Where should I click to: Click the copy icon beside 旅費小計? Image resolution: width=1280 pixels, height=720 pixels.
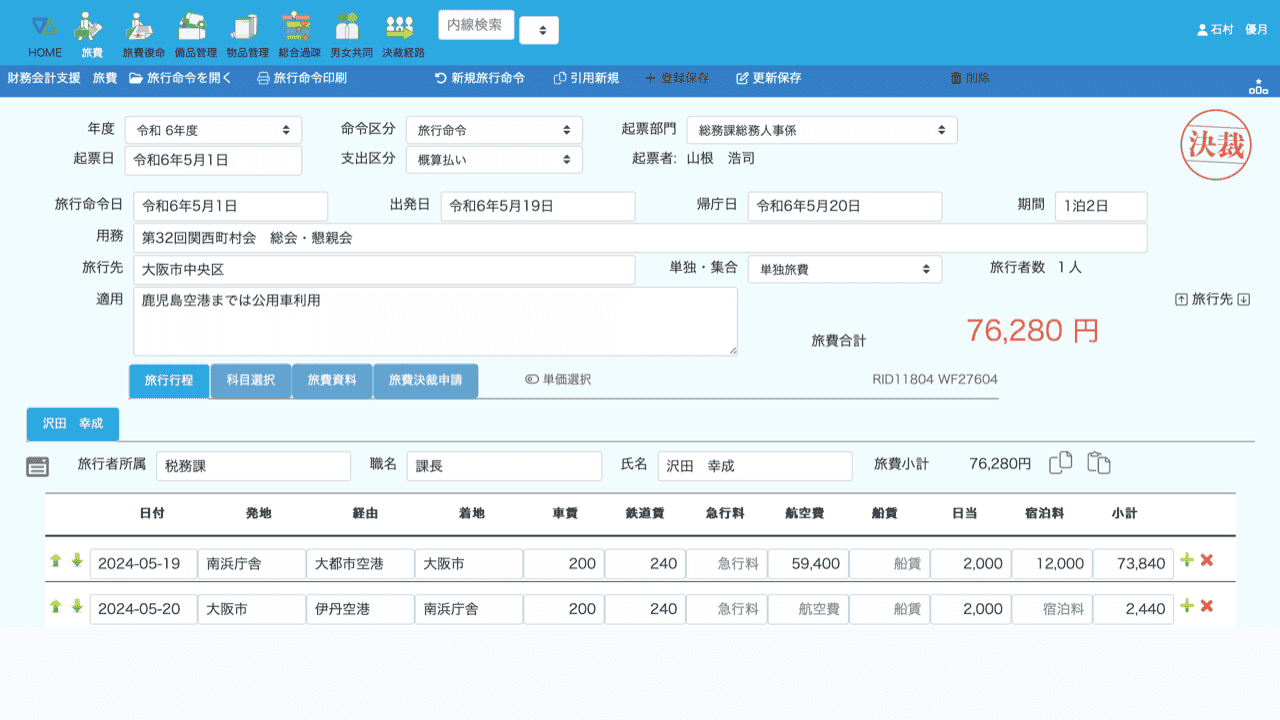(1061, 463)
